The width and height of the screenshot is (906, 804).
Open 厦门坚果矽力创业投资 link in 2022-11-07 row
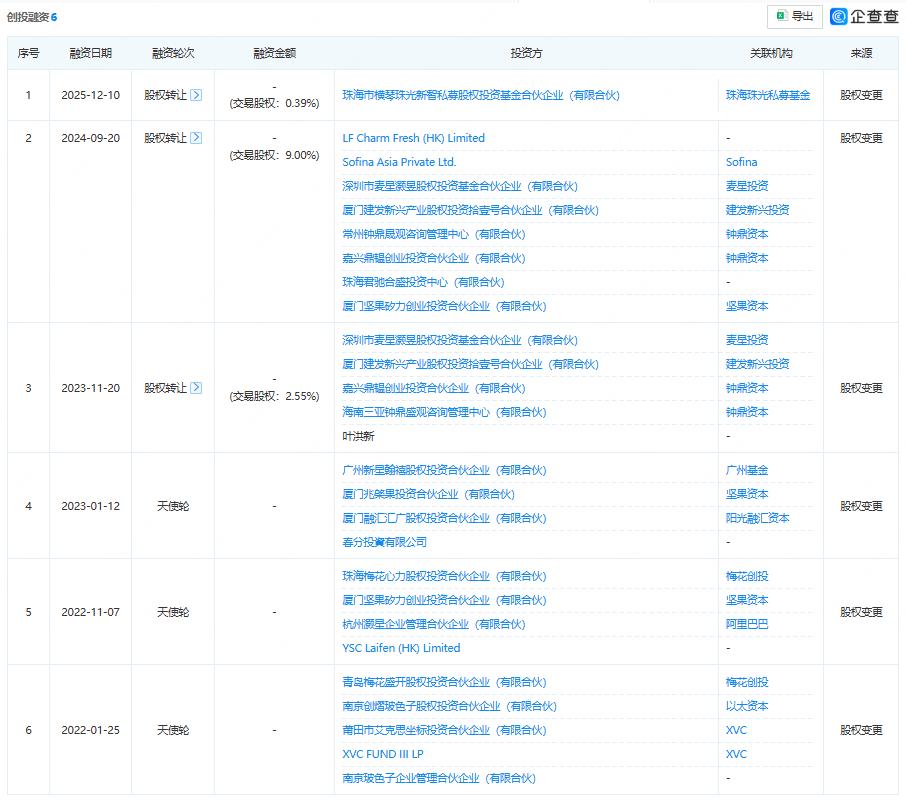click(x=444, y=600)
